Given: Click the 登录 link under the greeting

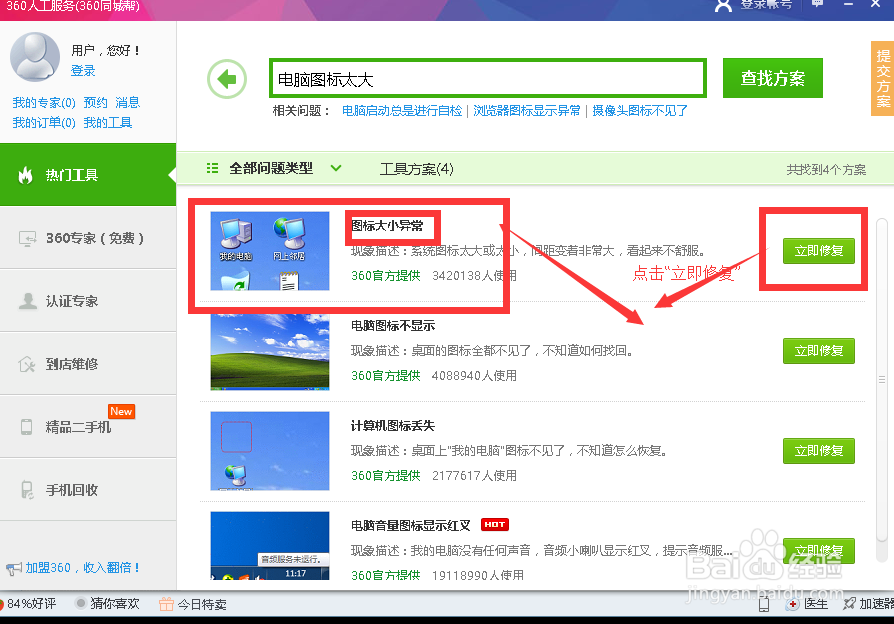Looking at the screenshot, I should click(83, 71).
